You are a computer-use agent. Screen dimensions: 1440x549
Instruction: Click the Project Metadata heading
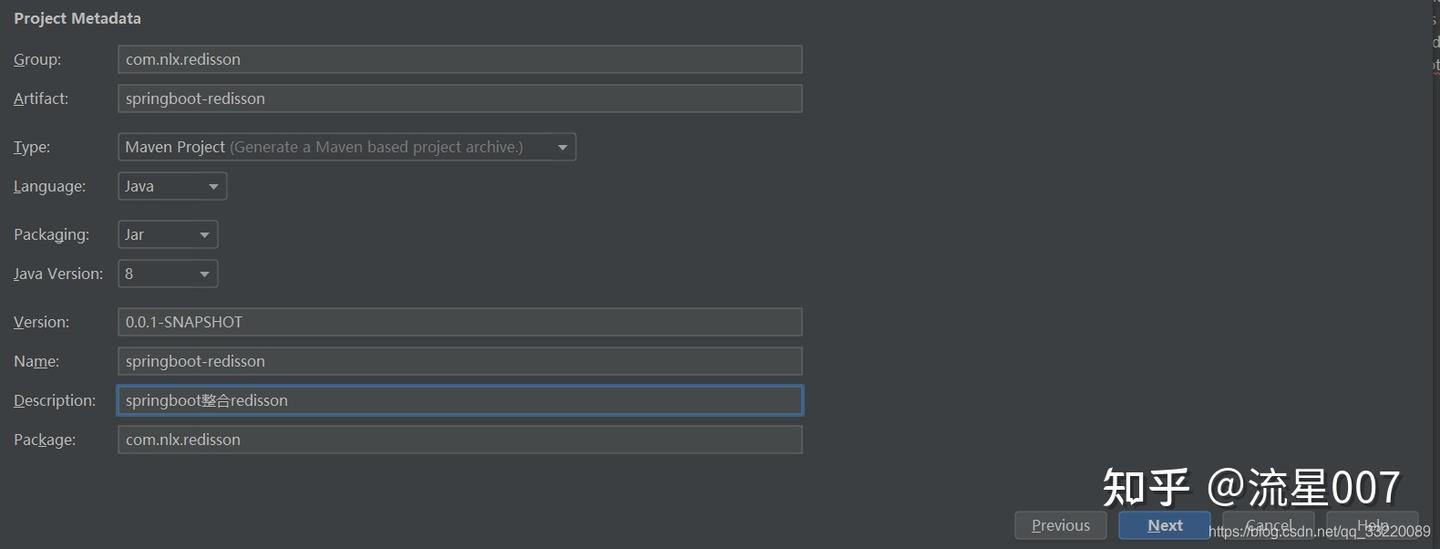tap(77, 18)
